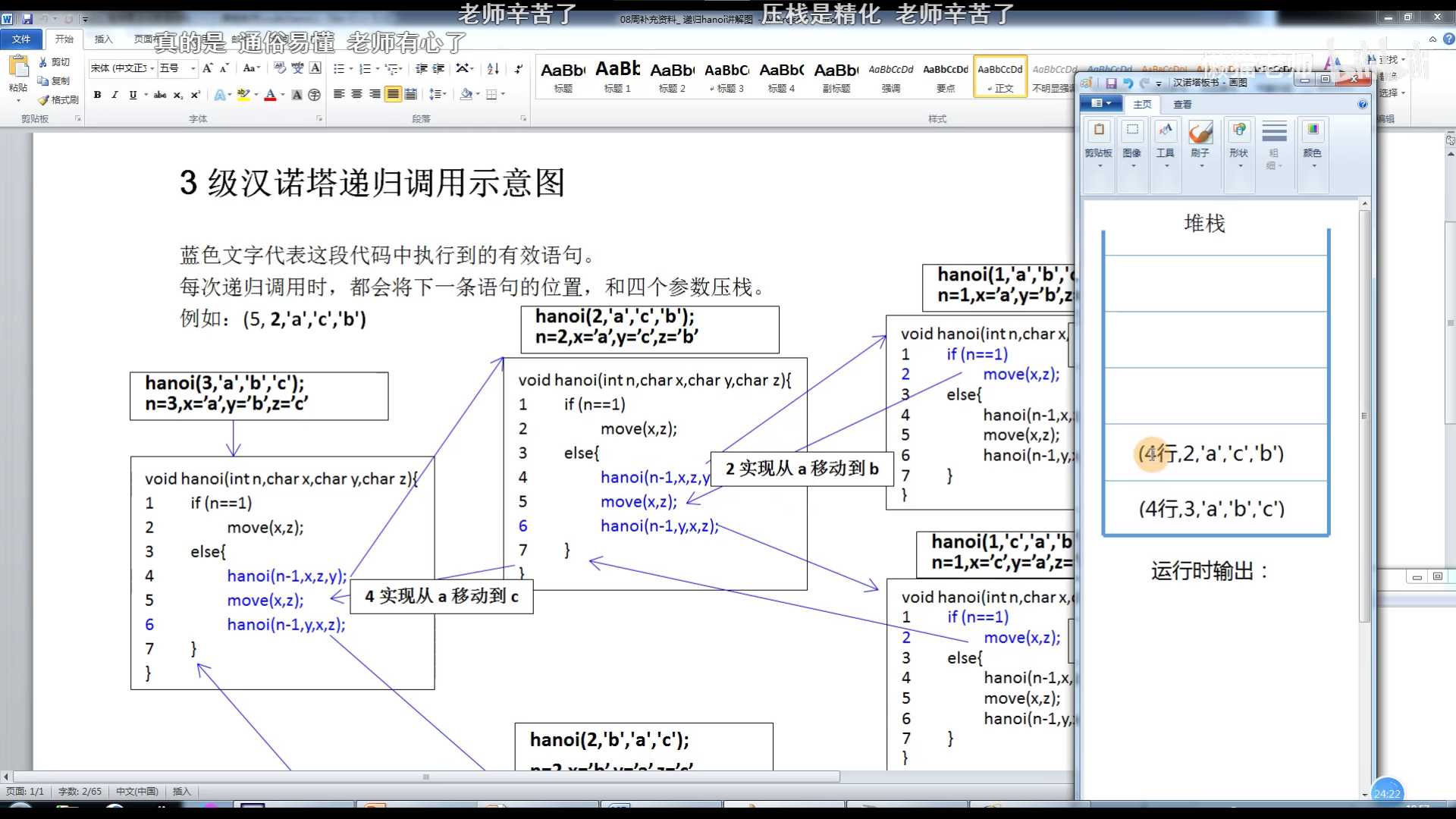The height and width of the screenshot is (819, 1456).
Task: Open the 文件 File menu
Action: pos(21,39)
